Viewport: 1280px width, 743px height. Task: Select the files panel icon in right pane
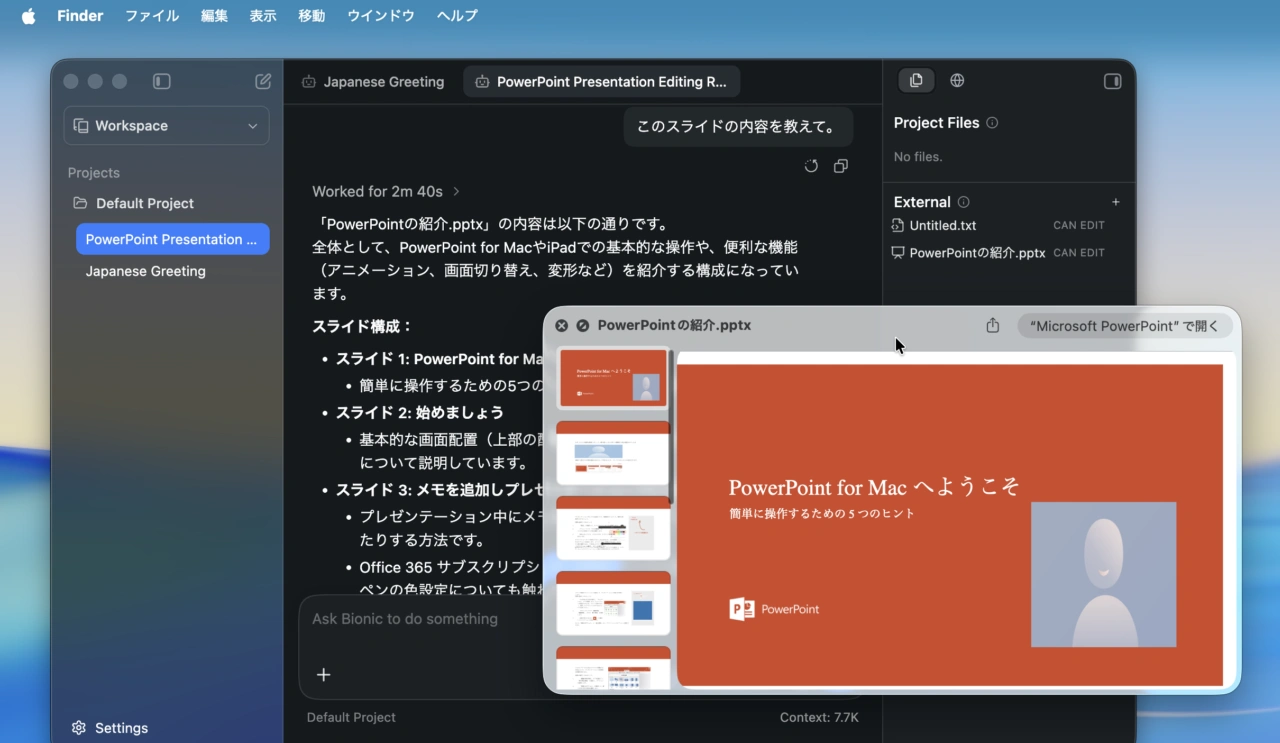(916, 81)
